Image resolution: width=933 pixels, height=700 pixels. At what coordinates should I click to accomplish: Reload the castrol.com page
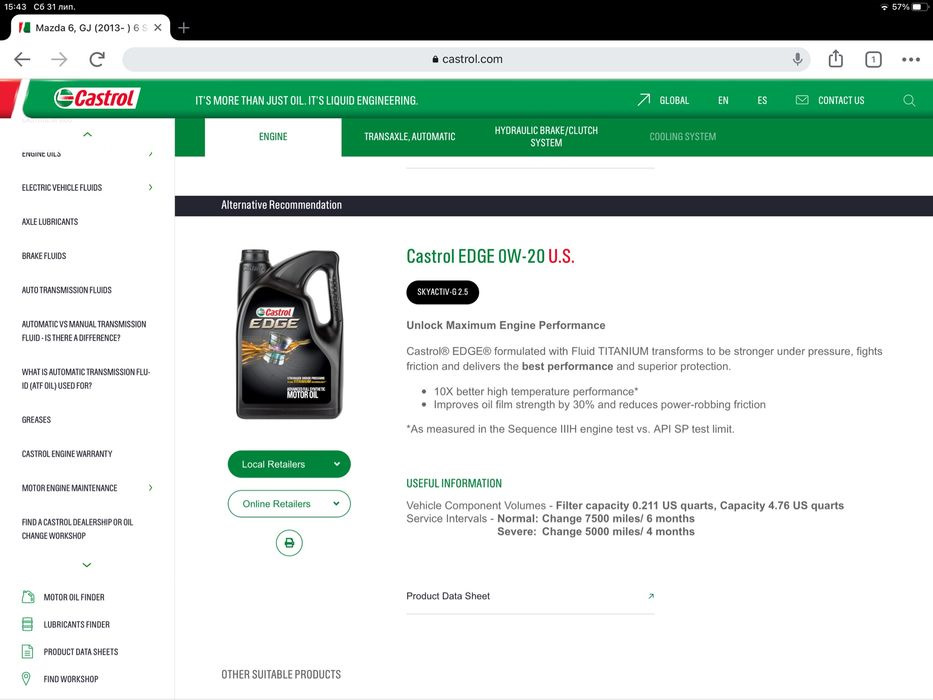tap(97, 59)
